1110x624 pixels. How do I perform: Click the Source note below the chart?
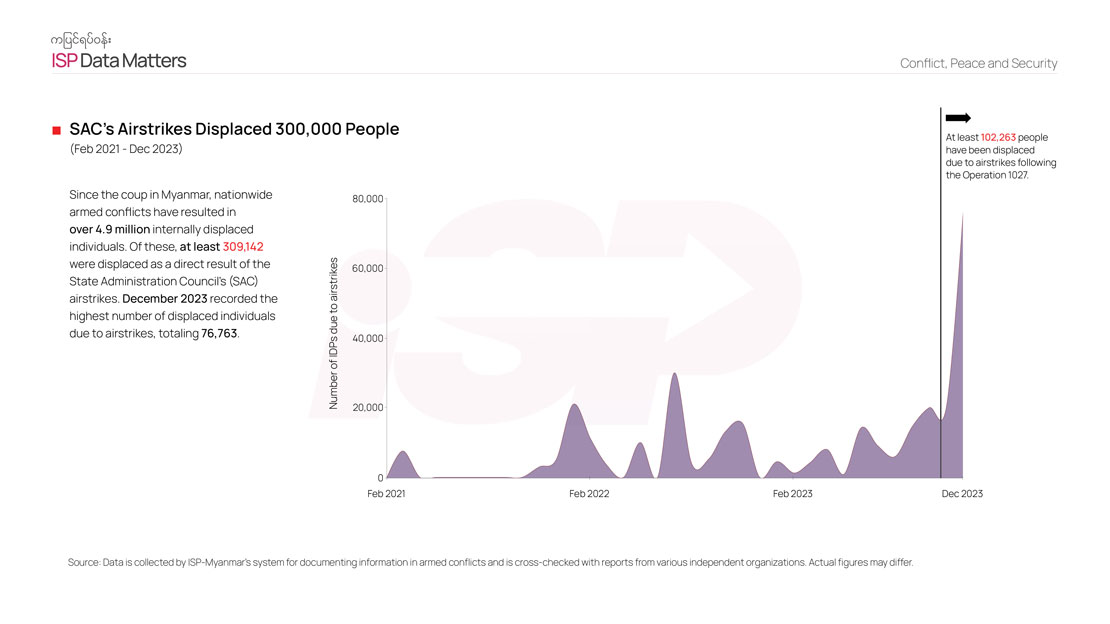(490, 562)
